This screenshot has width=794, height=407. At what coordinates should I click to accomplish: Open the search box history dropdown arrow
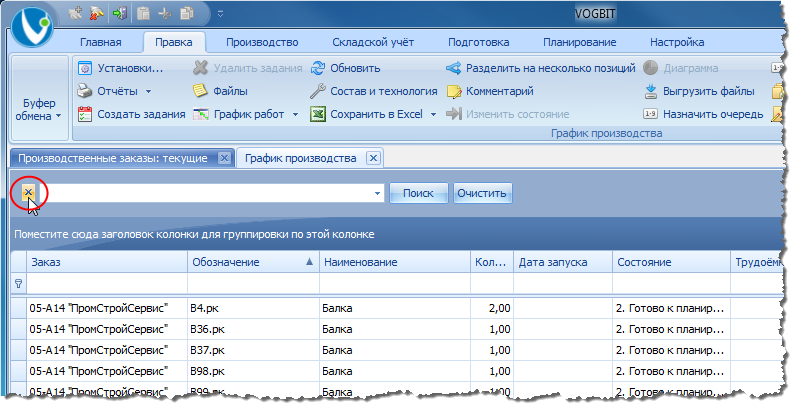point(377,193)
